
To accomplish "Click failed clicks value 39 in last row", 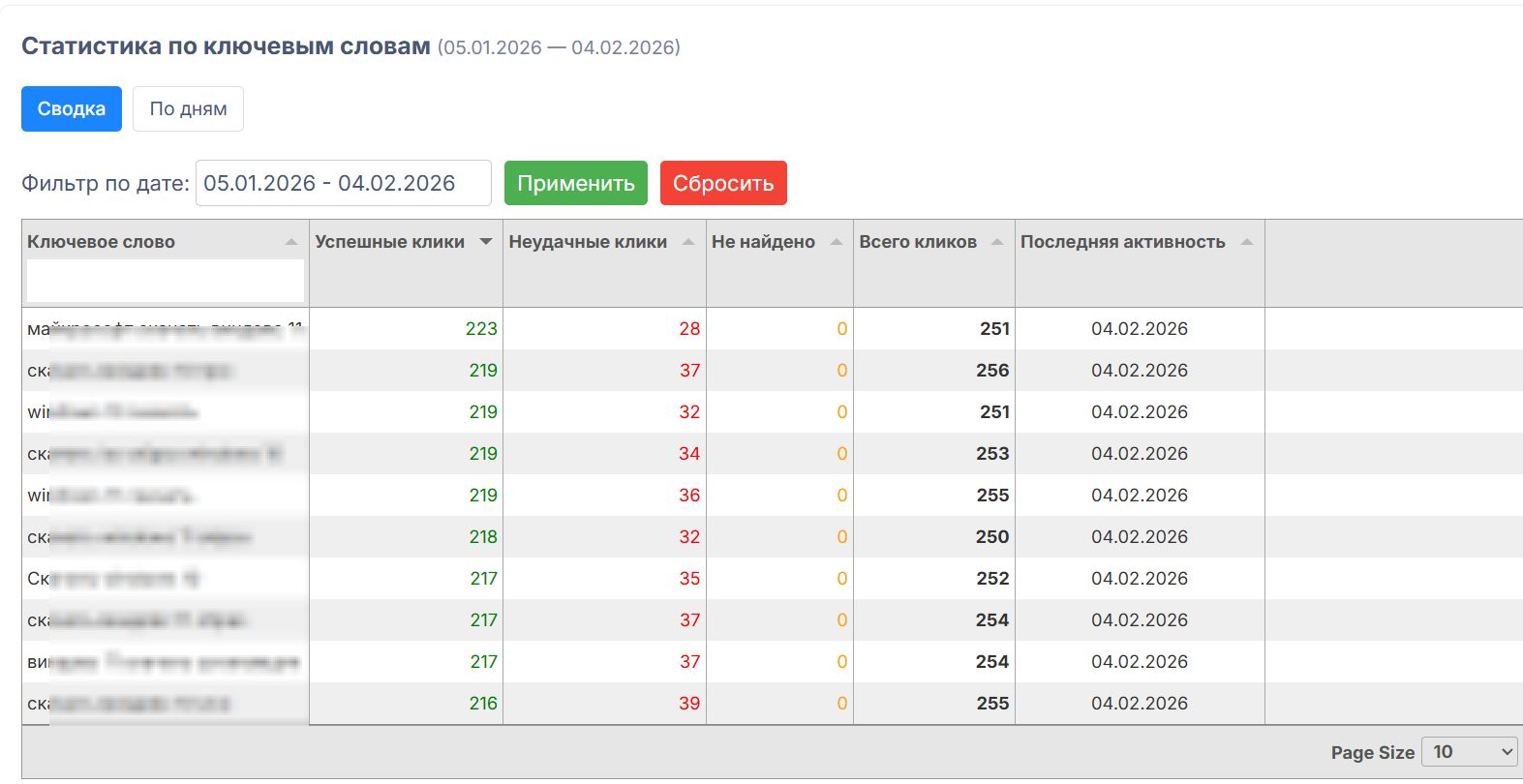I will click(688, 704).
